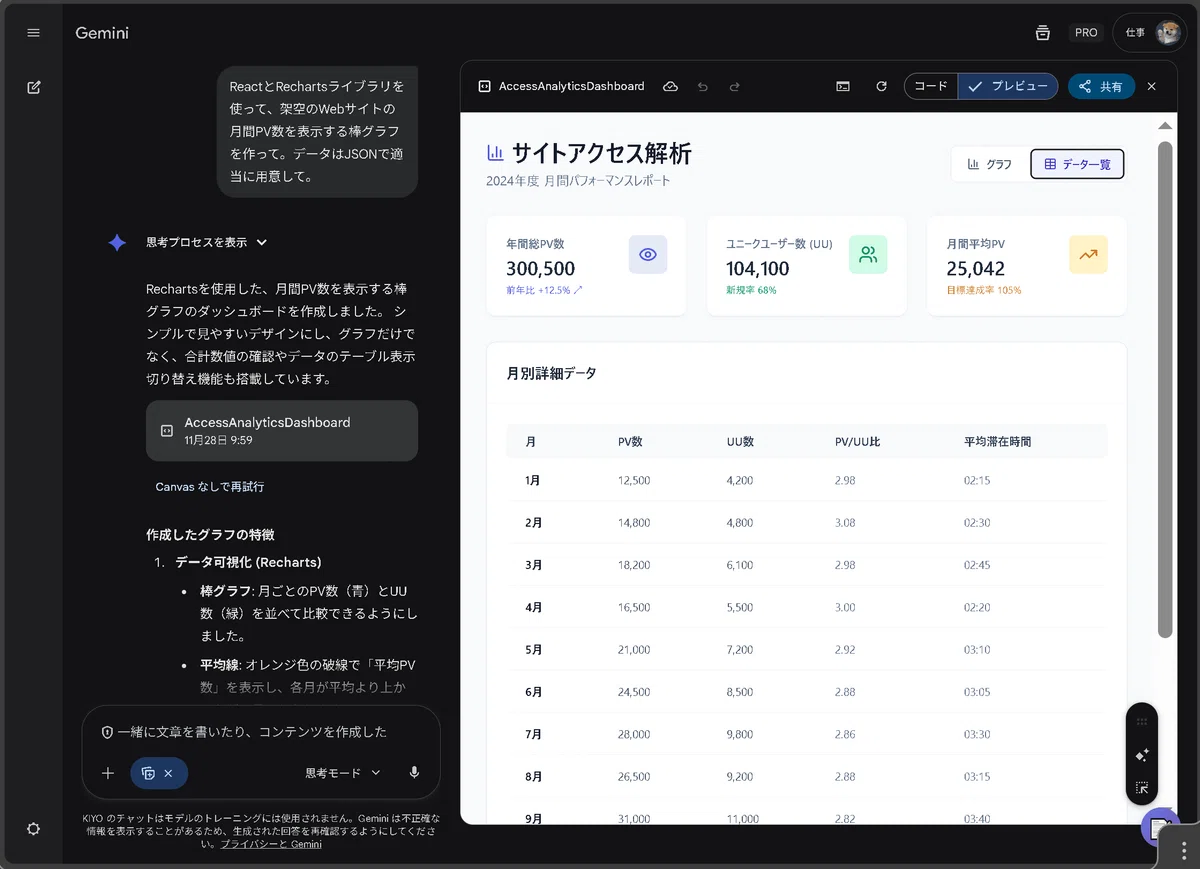Image resolution: width=1200 pixels, height=869 pixels.
Task: Click the 28,000 PV value for 7月
Action: 634,734
